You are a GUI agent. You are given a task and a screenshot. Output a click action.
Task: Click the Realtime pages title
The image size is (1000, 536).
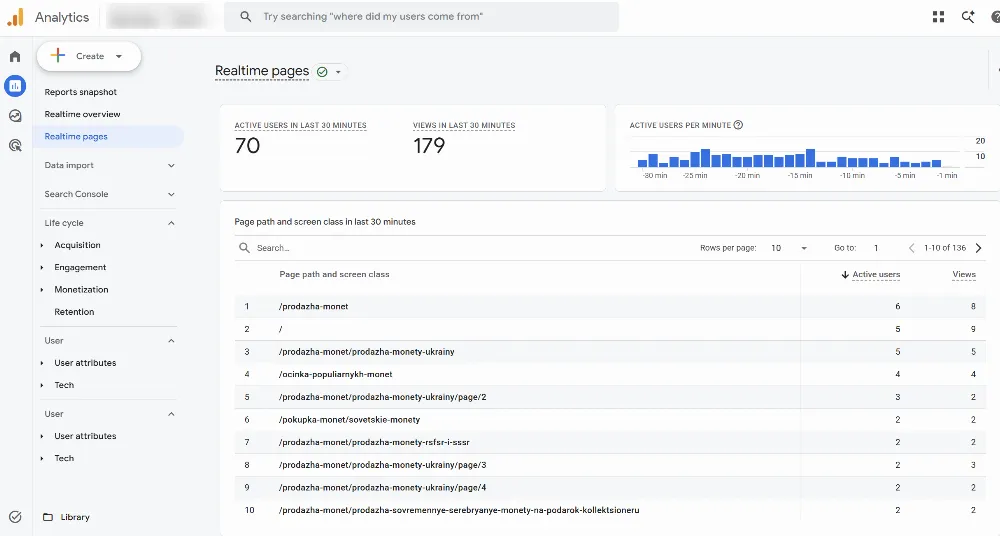pyautogui.click(x=261, y=71)
